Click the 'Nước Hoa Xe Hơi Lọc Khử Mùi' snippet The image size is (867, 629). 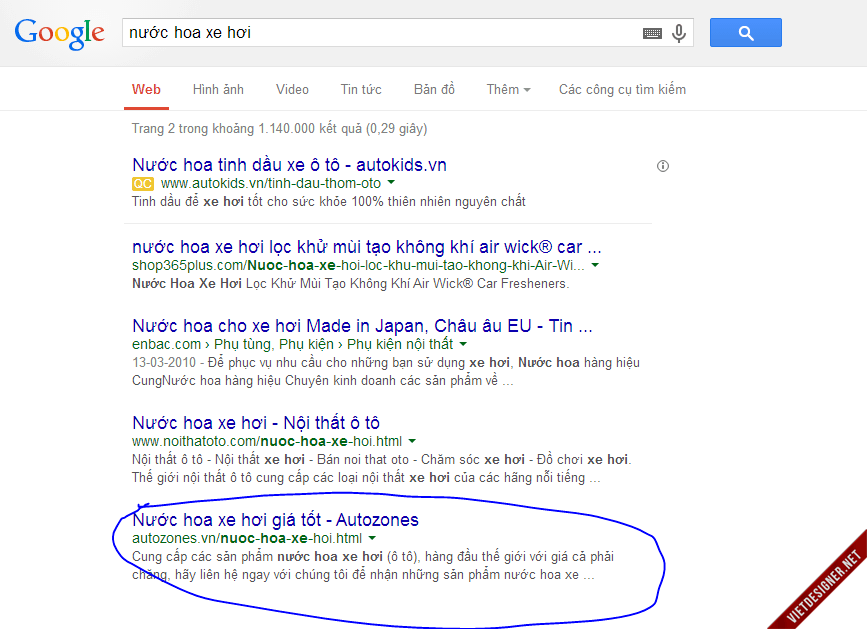(x=351, y=284)
